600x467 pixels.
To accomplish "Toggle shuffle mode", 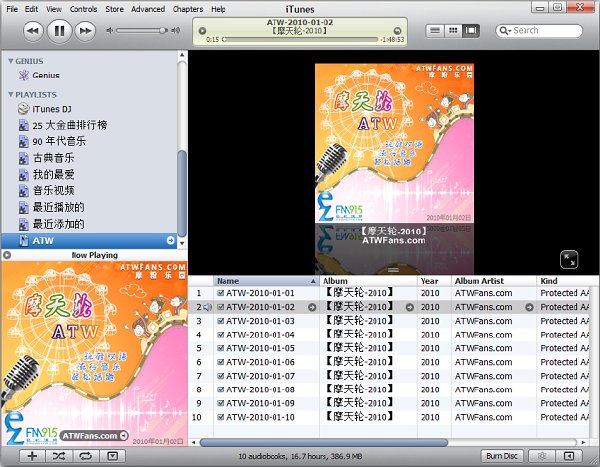I will coord(59,456).
